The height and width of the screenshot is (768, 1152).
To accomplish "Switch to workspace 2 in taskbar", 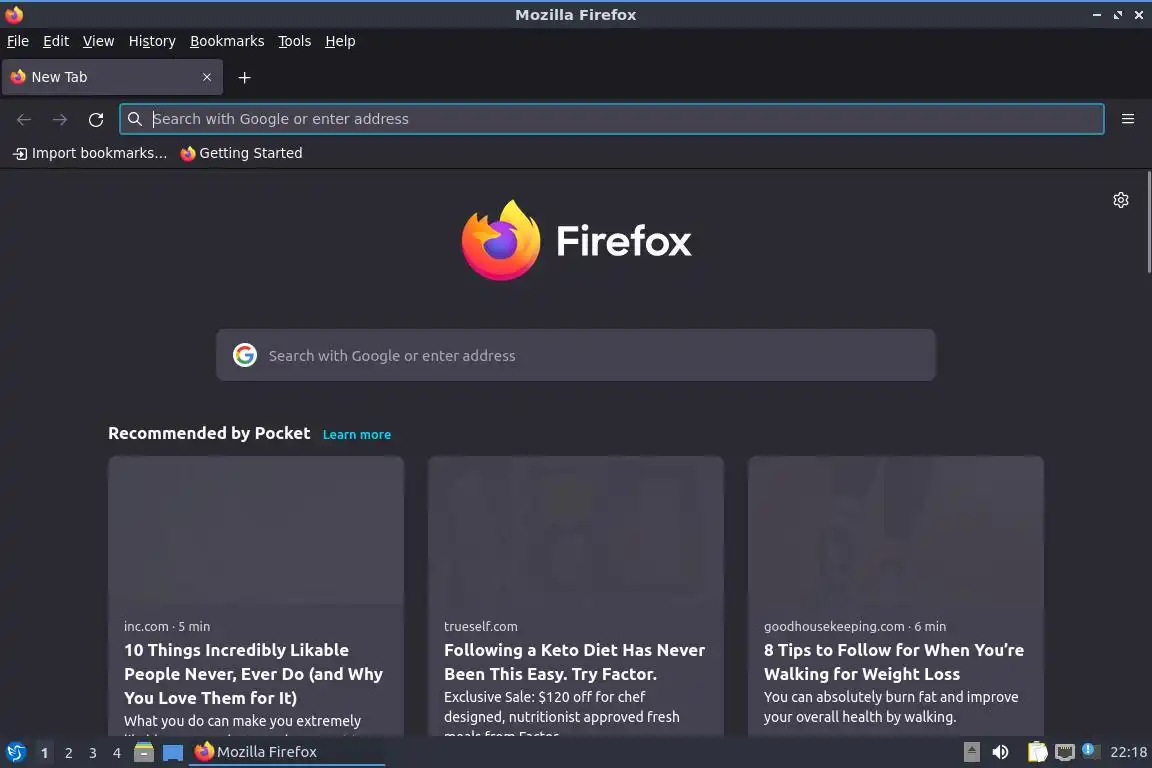I will point(68,753).
